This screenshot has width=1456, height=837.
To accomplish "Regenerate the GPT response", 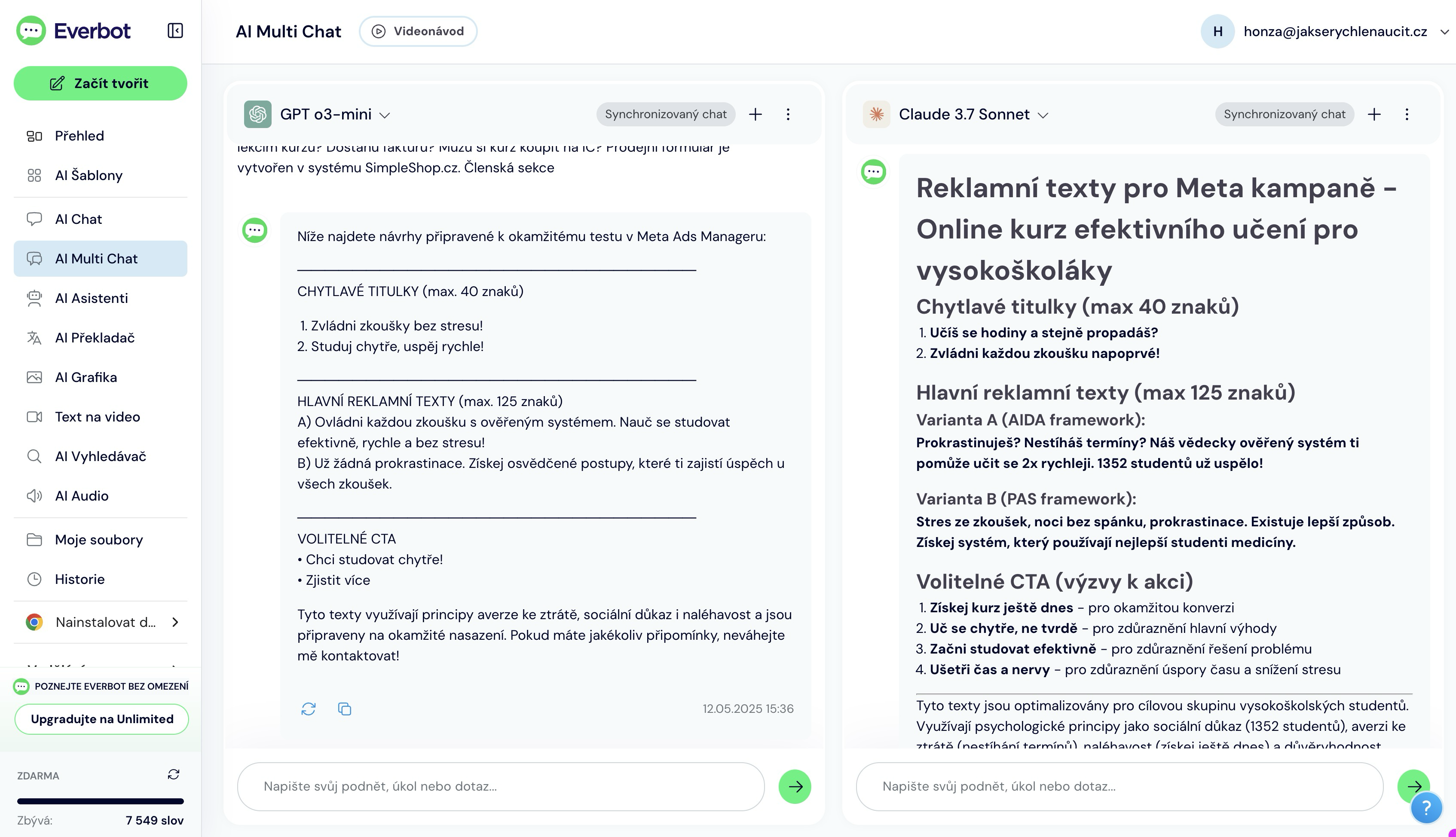I will pos(308,709).
